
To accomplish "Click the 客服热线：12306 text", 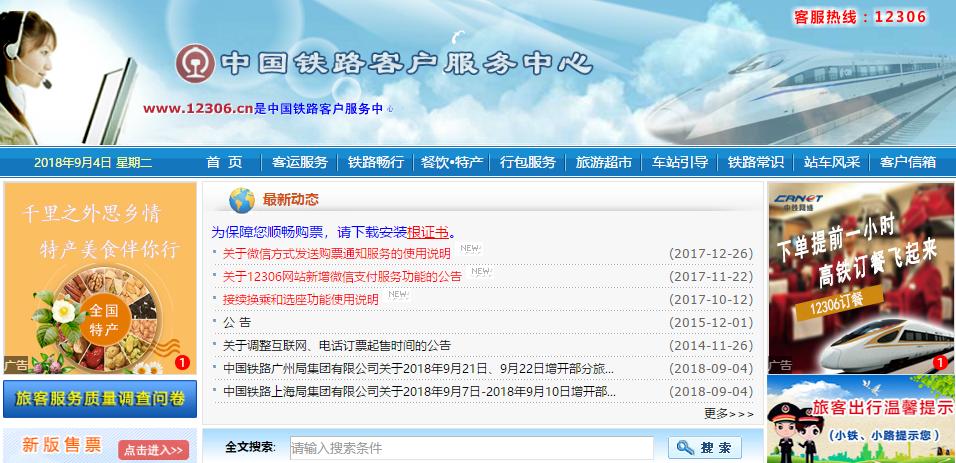I will click(860, 16).
